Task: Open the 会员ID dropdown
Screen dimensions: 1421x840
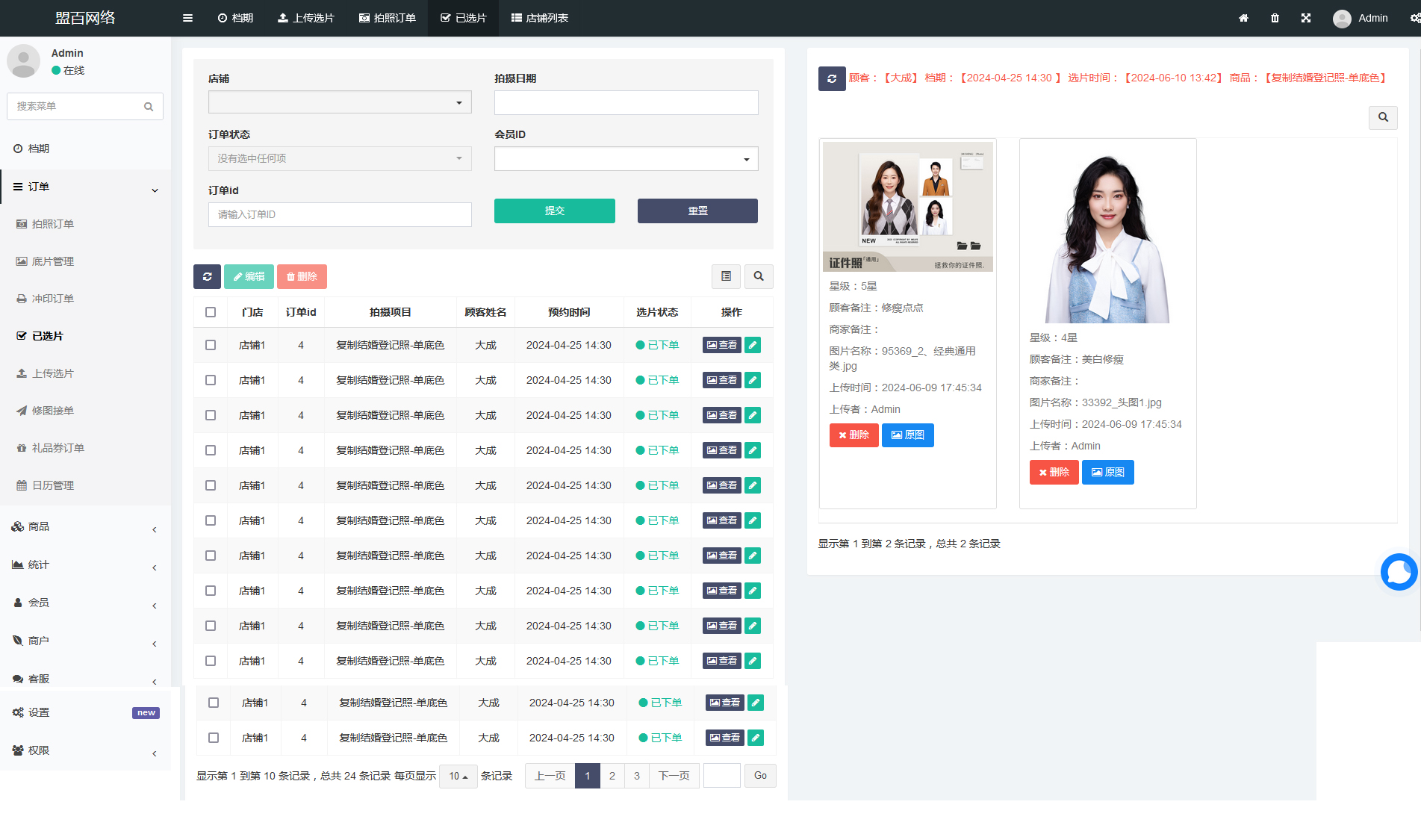Action: [626, 158]
